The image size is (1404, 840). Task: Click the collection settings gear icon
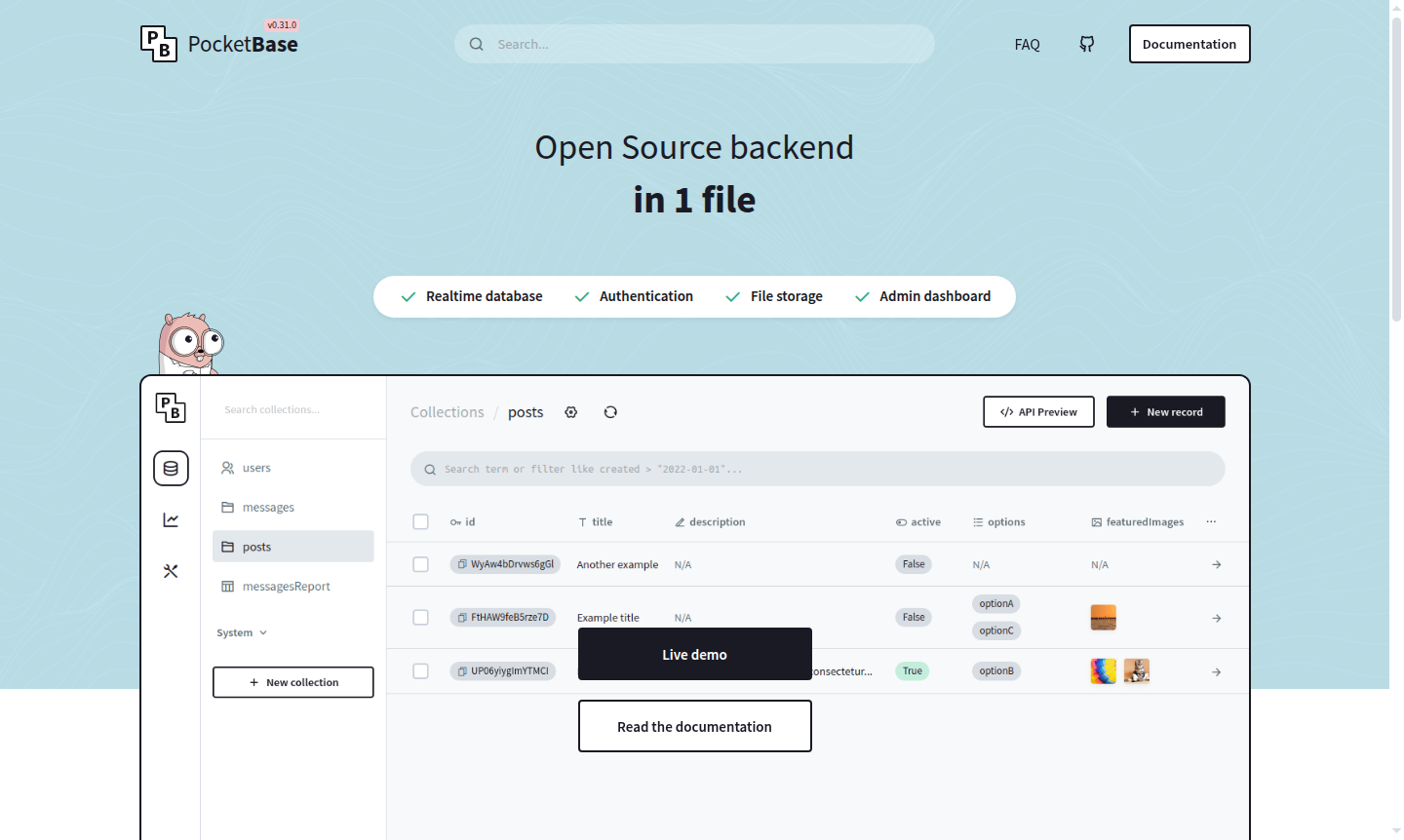click(x=571, y=412)
